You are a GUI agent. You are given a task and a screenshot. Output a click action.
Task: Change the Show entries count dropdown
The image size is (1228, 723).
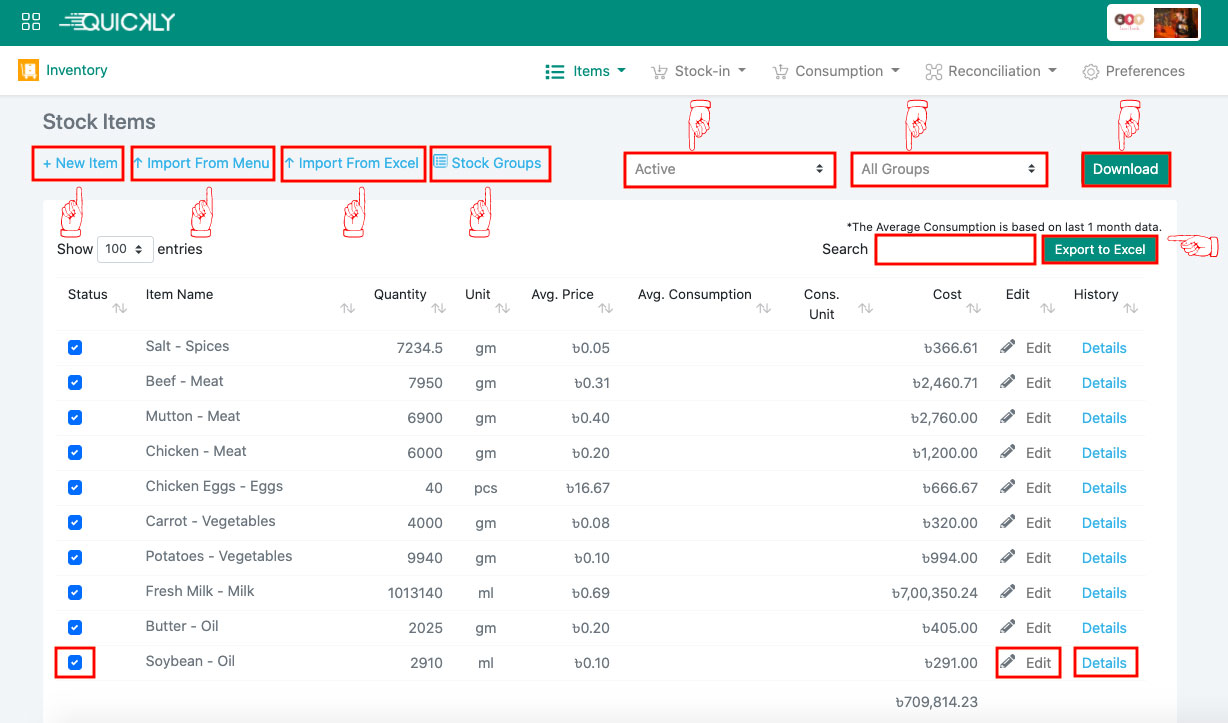click(x=125, y=249)
